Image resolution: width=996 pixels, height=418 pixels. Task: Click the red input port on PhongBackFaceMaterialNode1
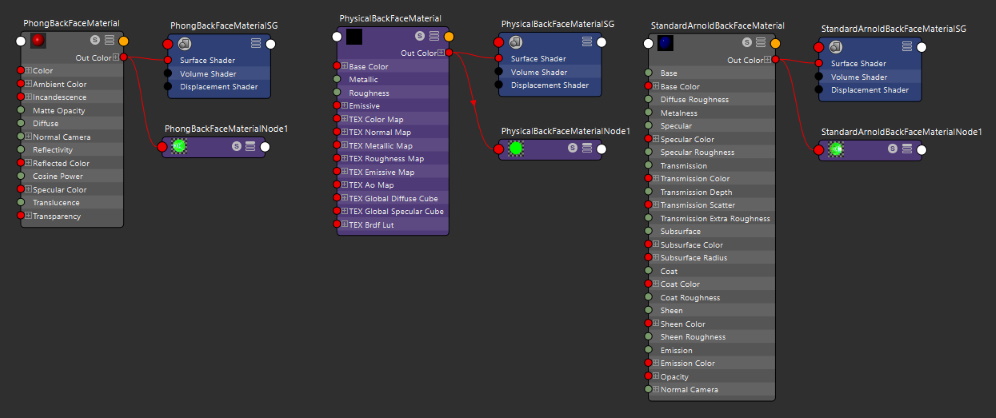tap(162, 147)
